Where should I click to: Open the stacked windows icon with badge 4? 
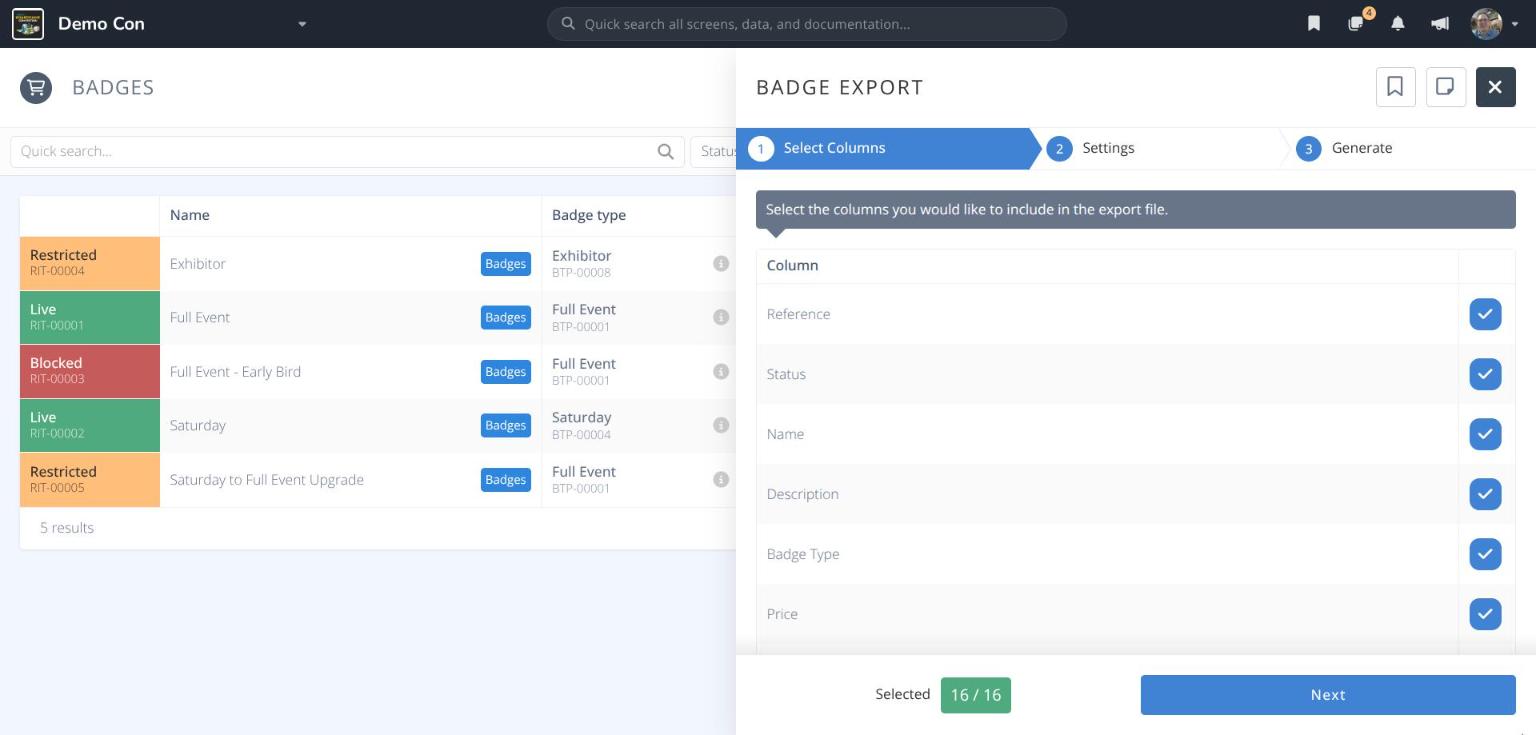[1357, 22]
